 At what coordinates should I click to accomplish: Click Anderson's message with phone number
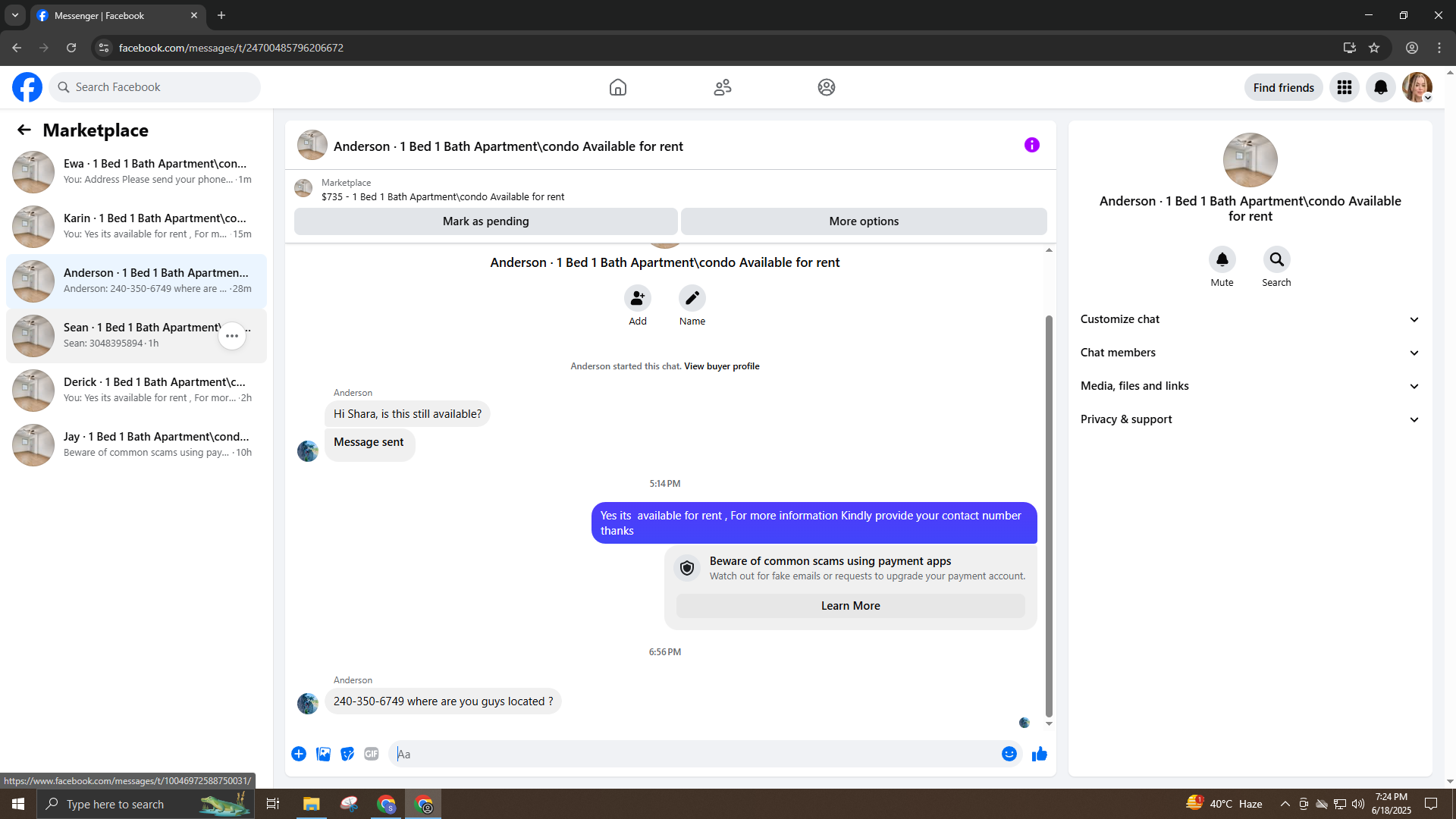pyautogui.click(x=444, y=701)
